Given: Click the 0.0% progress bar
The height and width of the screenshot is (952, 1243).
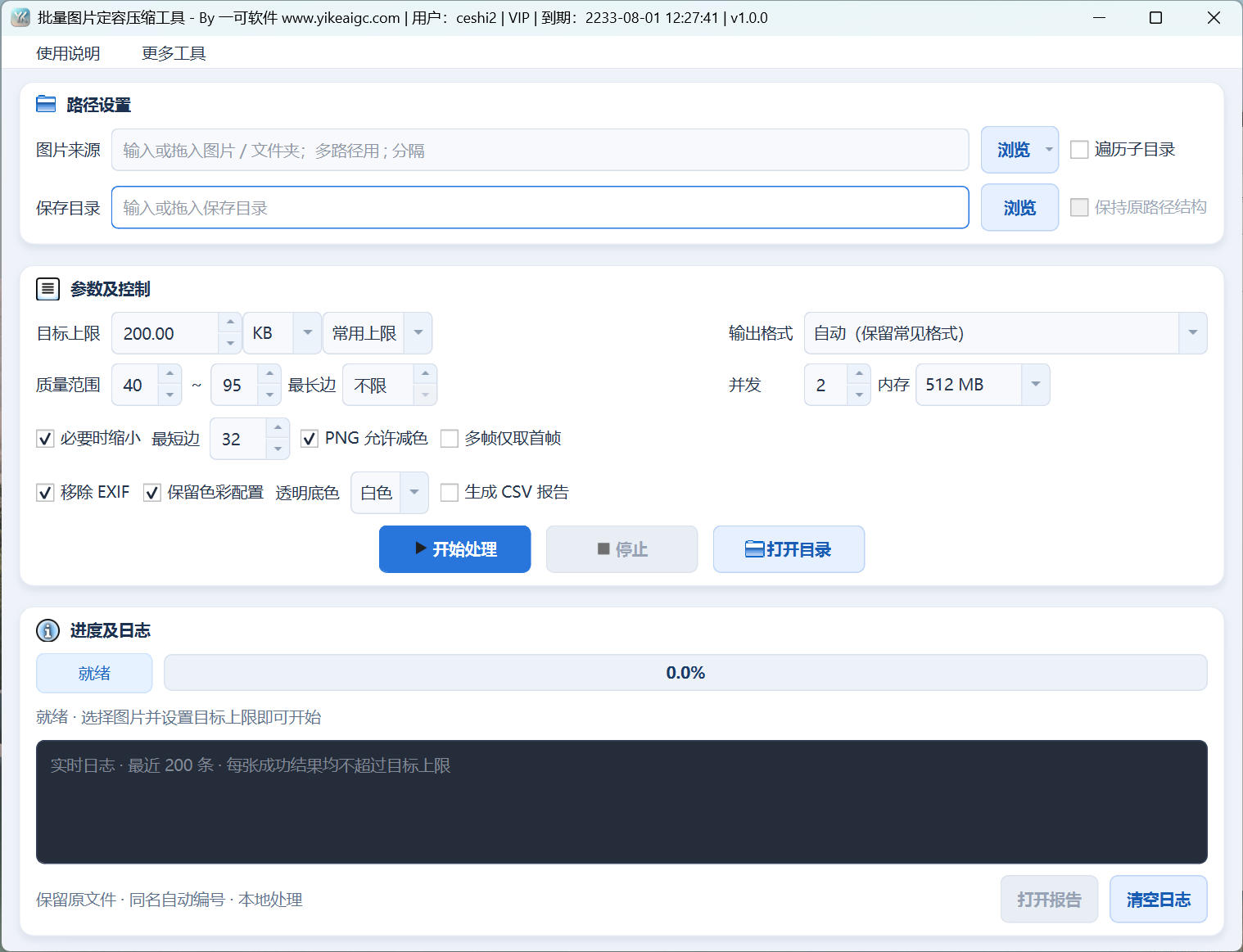Looking at the screenshot, I should (x=685, y=673).
